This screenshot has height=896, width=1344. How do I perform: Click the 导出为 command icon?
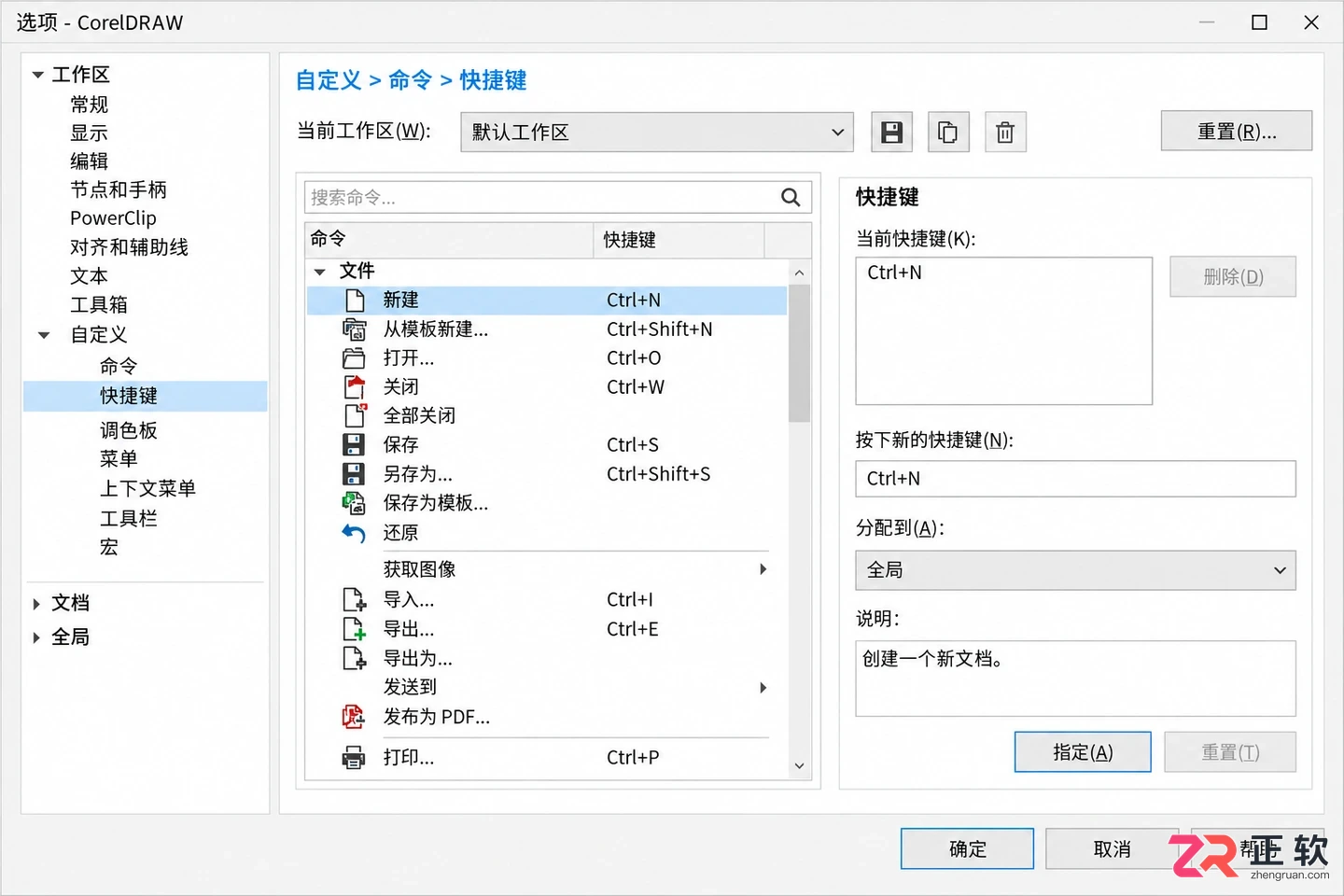355,658
